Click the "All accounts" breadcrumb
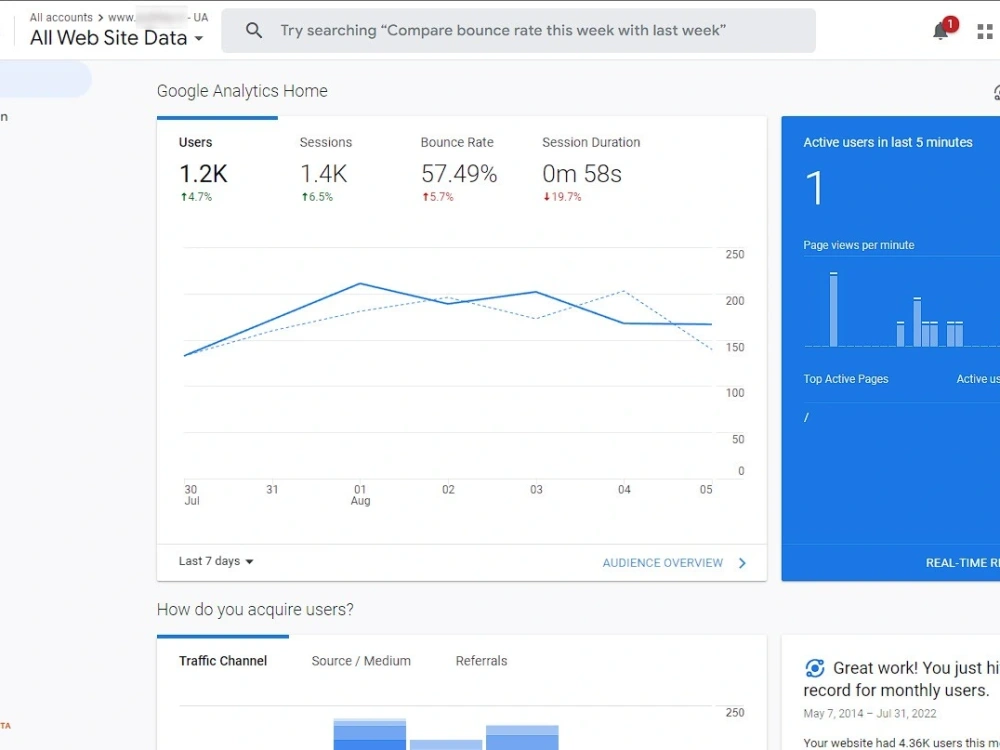Image resolution: width=1000 pixels, height=750 pixels. click(61, 17)
